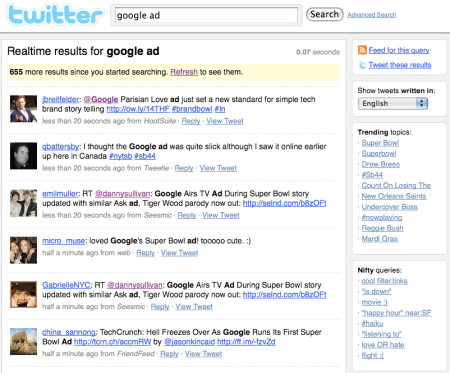This screenshot has height=373, width=450.
Task: Click @dannysullivan in GabrielleNYC's tweet
Action: 135,285
